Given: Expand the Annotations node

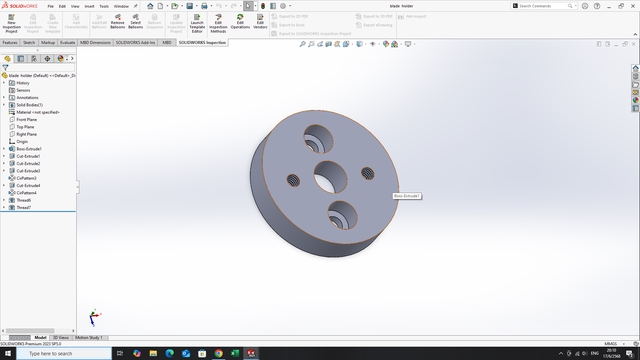Looking at the screenshot, I should 4,98.
